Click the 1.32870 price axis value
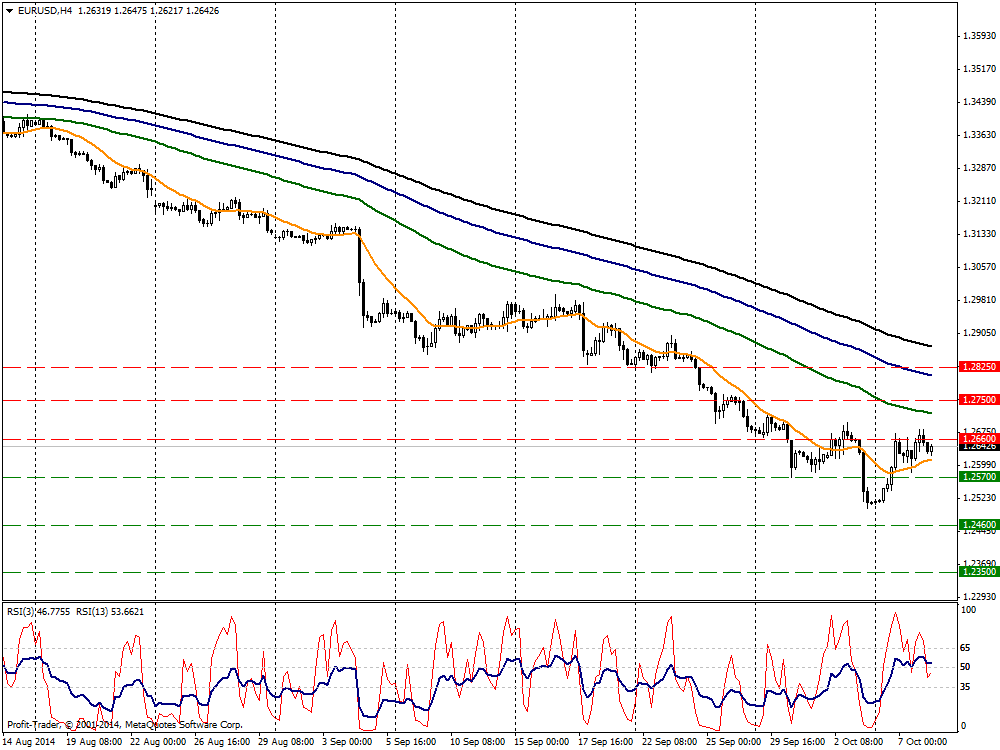The width and height of the screenshot is (1000, 750). coord(979,168)
